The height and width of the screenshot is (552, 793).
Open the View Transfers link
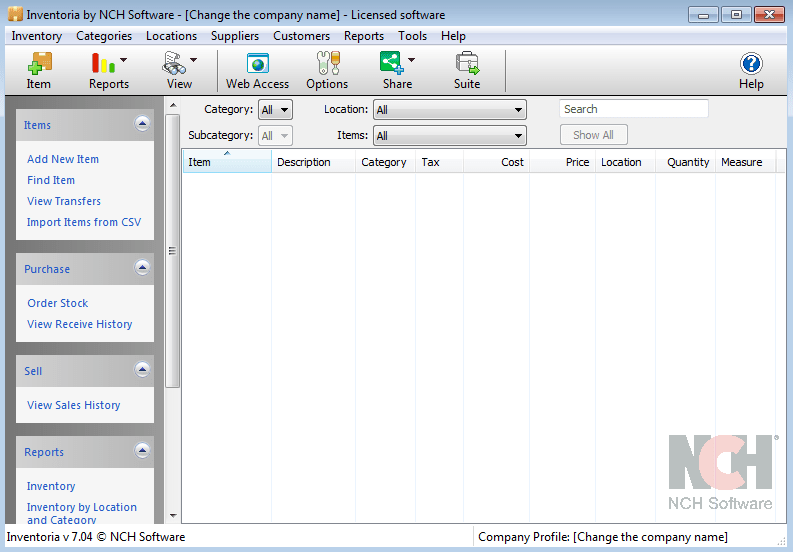[64, 201]
